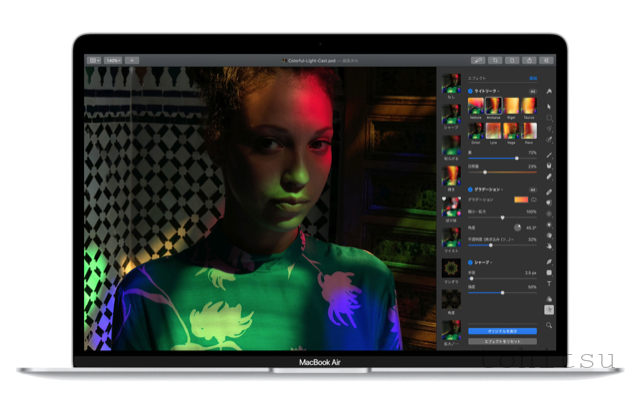640x393 pixels.
Task: Open the orange gradient color swatch
Action: pos(521,200)
